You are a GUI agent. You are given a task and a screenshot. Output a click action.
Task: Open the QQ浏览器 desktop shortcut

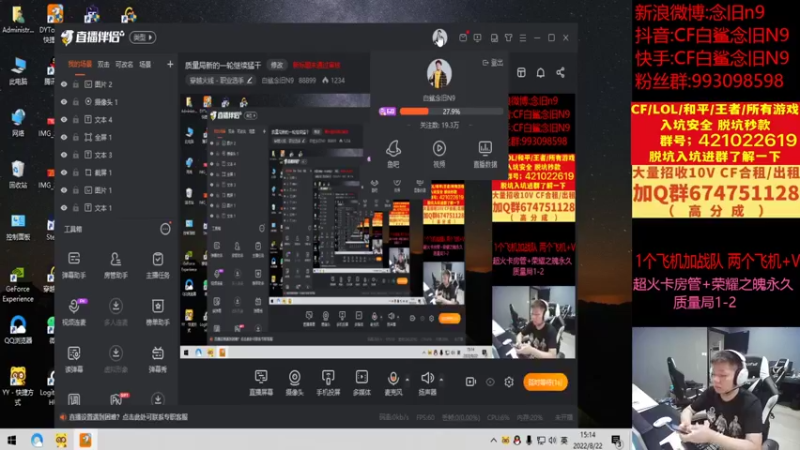pos(18,330)
